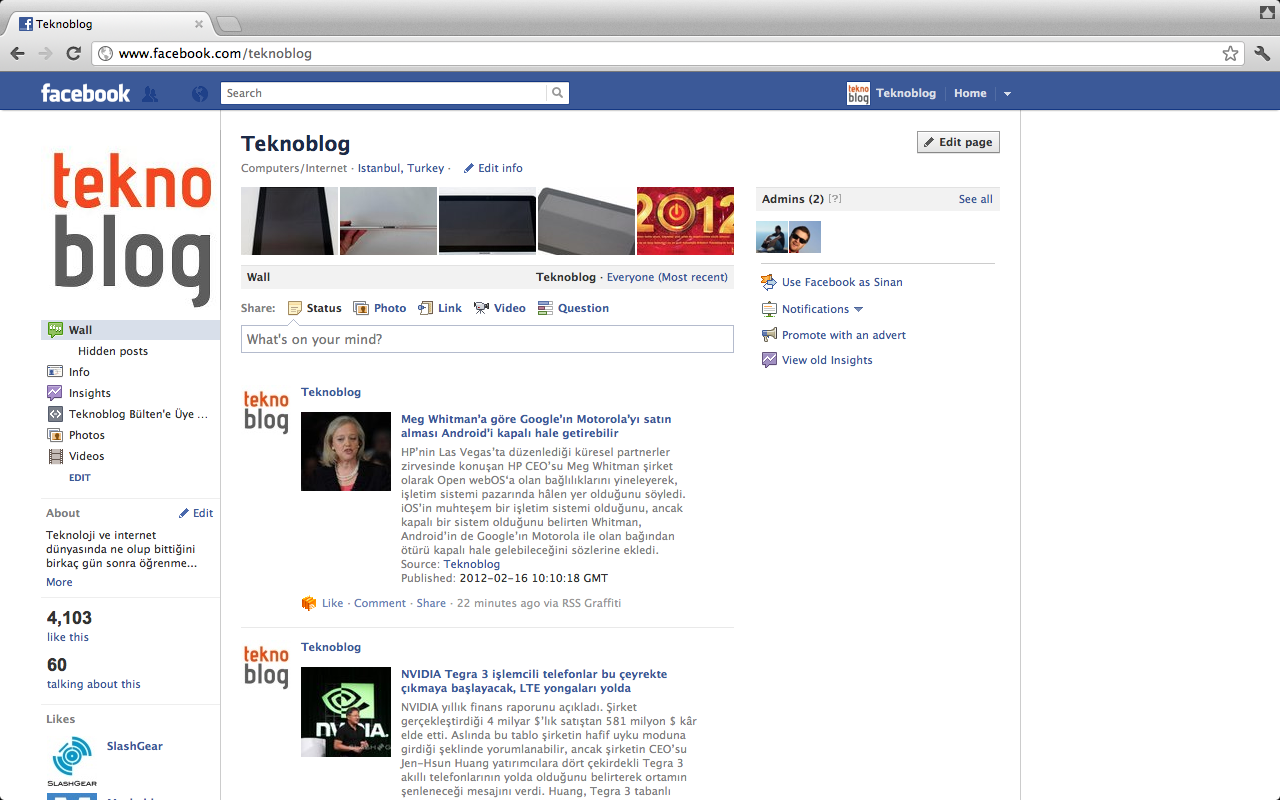Image resolution: width=1280 pixels, height=800 pixels.
Task: Click the Facebook search field
Action: pos(384,93)
